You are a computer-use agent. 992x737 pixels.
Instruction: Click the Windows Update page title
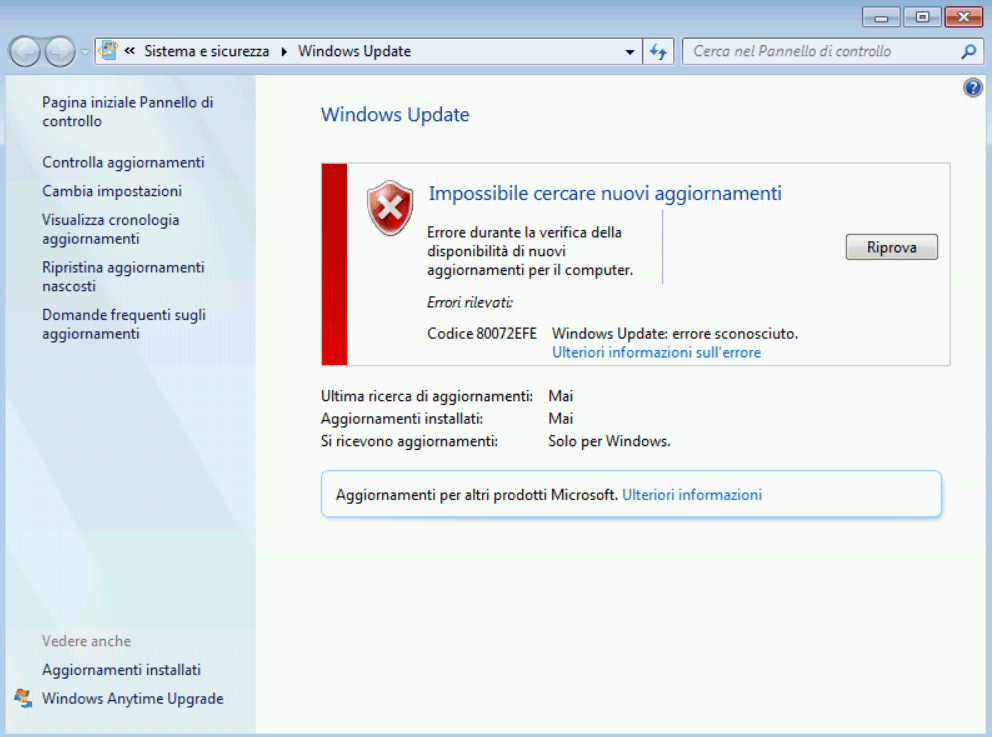[395, 115]
